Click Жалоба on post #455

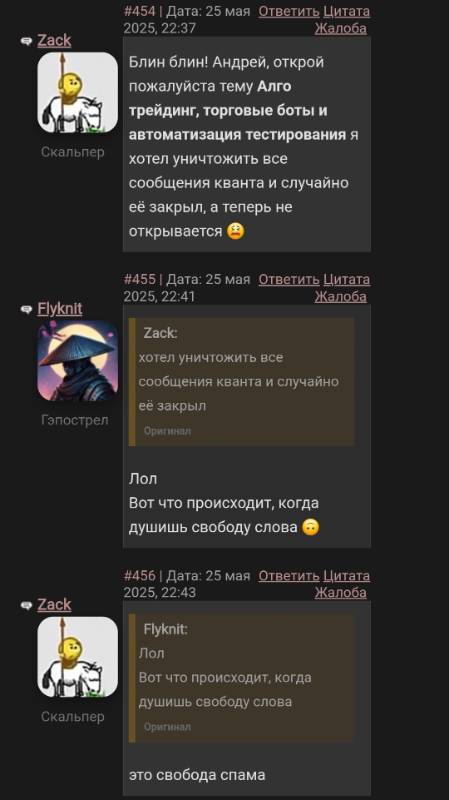click(x=340, y=296)
